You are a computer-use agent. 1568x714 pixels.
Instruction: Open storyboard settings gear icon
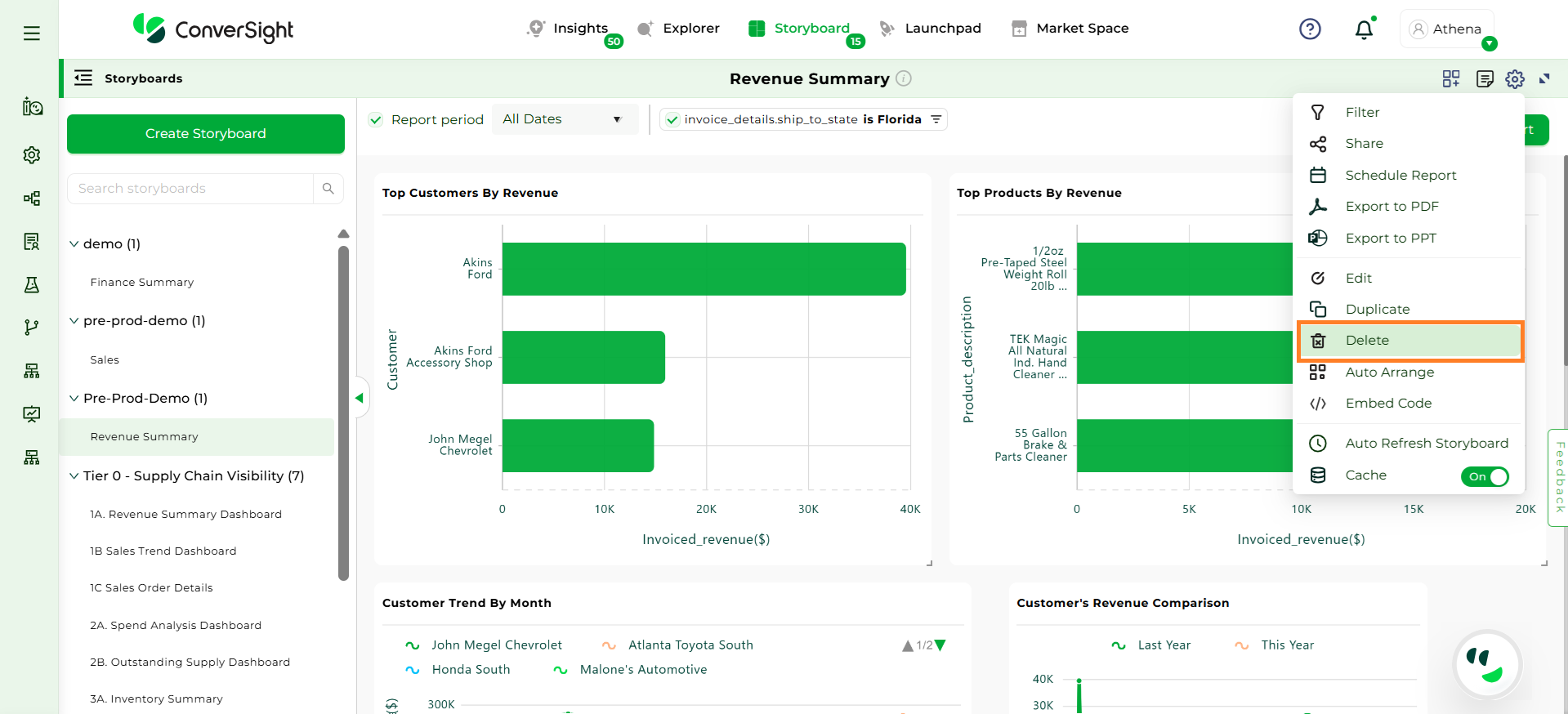1515,78
